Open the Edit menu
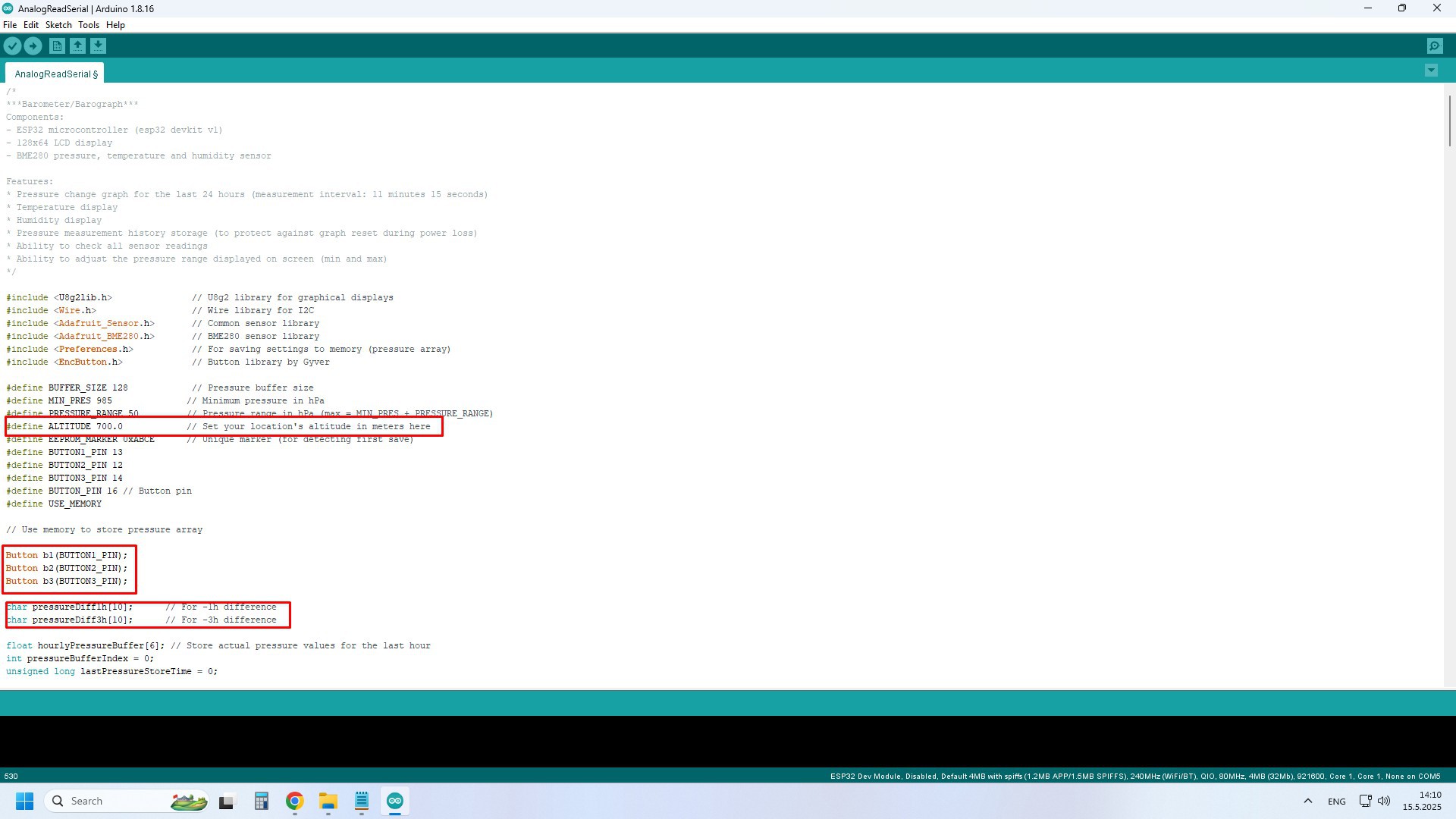Screen dimensions: 1456x819 click(31, 25)
